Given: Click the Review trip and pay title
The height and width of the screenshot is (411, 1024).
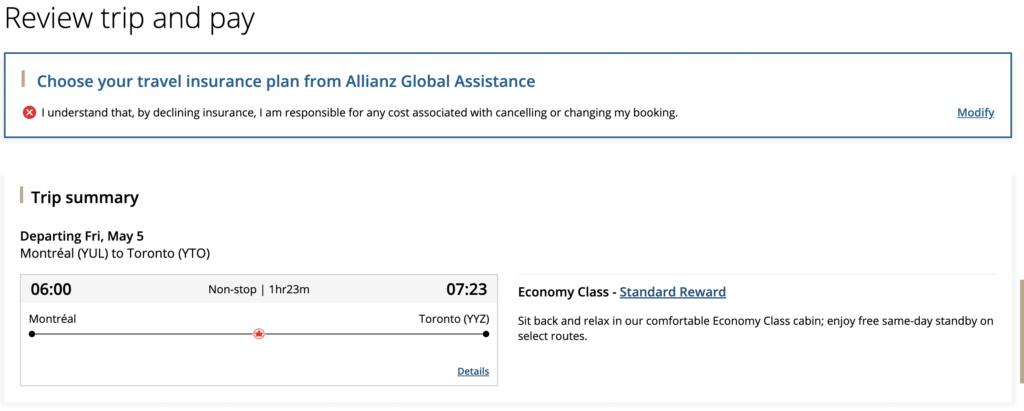Looking at the screenshot, I should click(x=129, y=18).
